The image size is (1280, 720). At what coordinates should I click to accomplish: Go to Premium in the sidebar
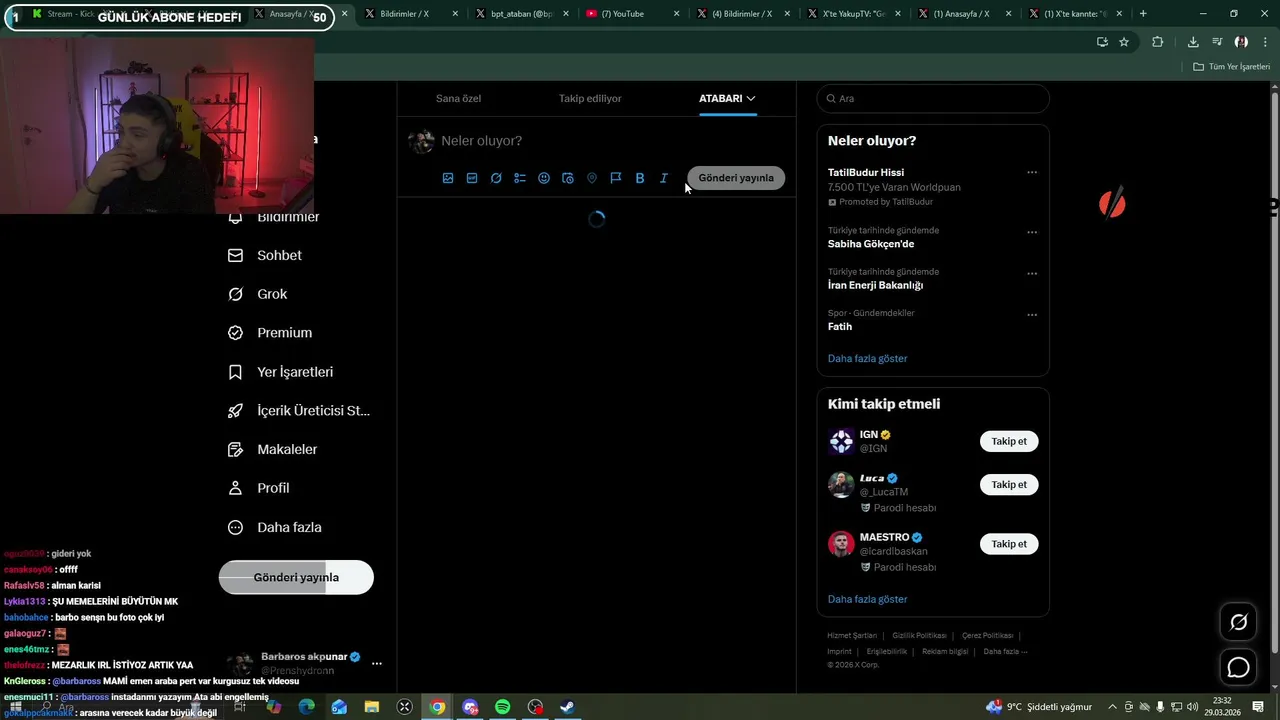(270, 333)
